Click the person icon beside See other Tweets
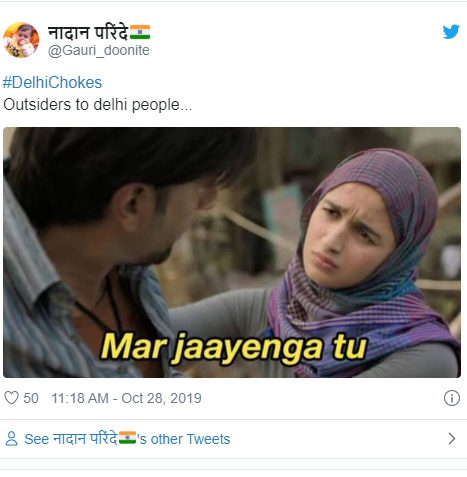467x477 pixels. pyautogui.click(x=11, y=439)
